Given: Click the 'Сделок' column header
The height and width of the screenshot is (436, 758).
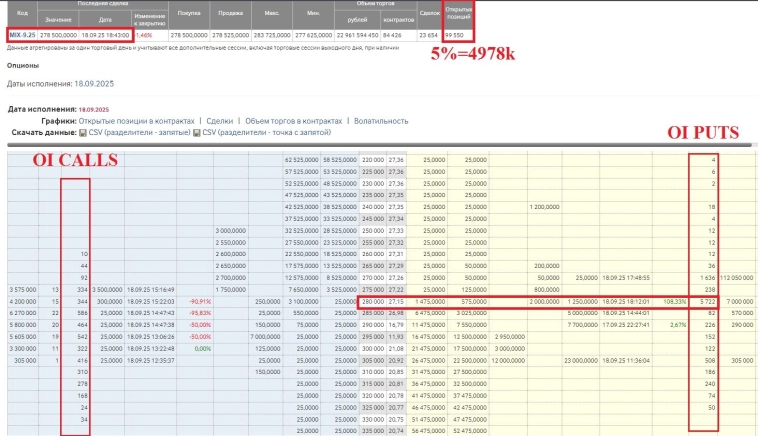Looking at the screenshot, I should point(429,13).
